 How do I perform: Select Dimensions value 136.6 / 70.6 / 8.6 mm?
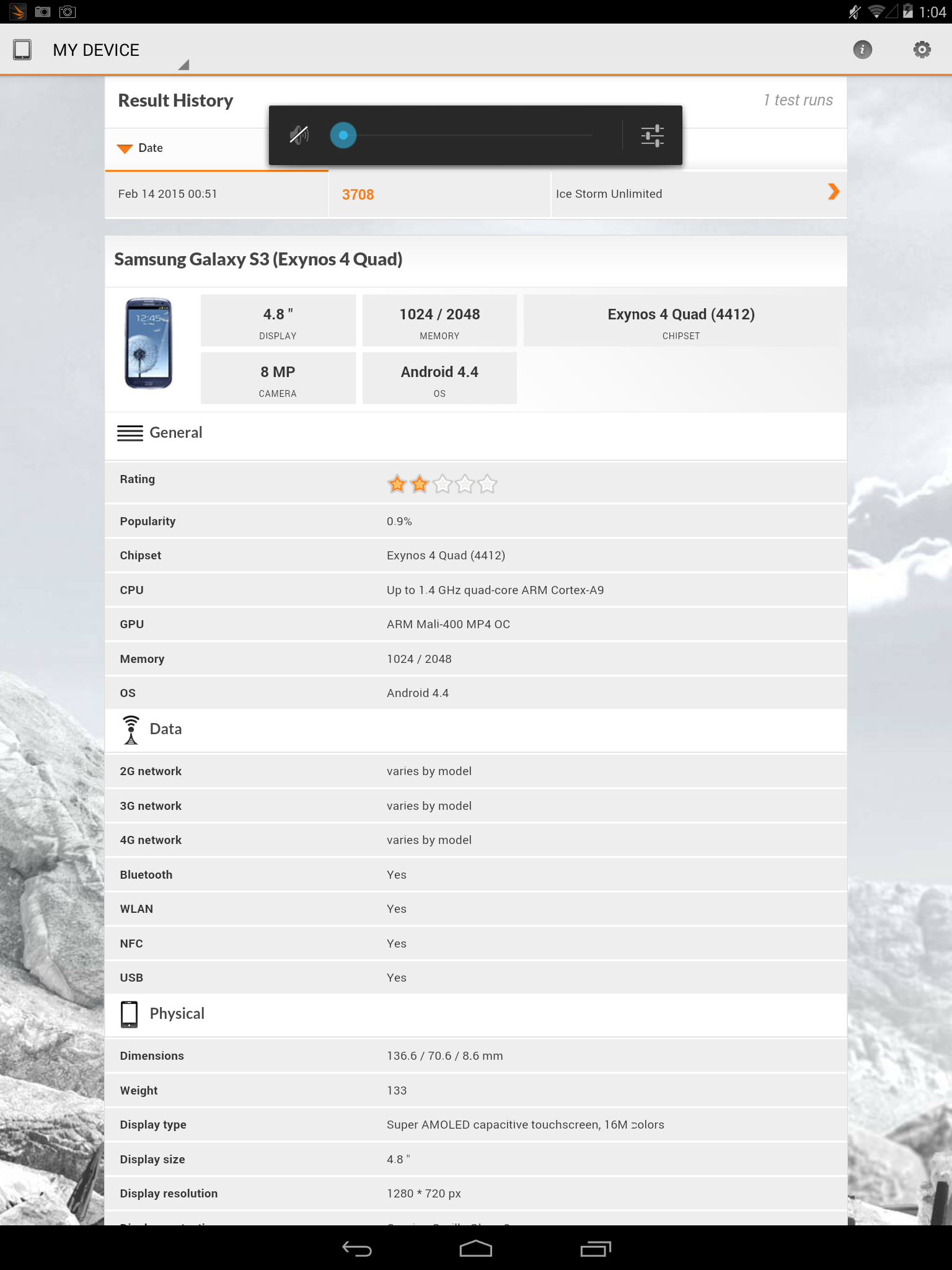pyautogui.click(x=445, y=1056)
